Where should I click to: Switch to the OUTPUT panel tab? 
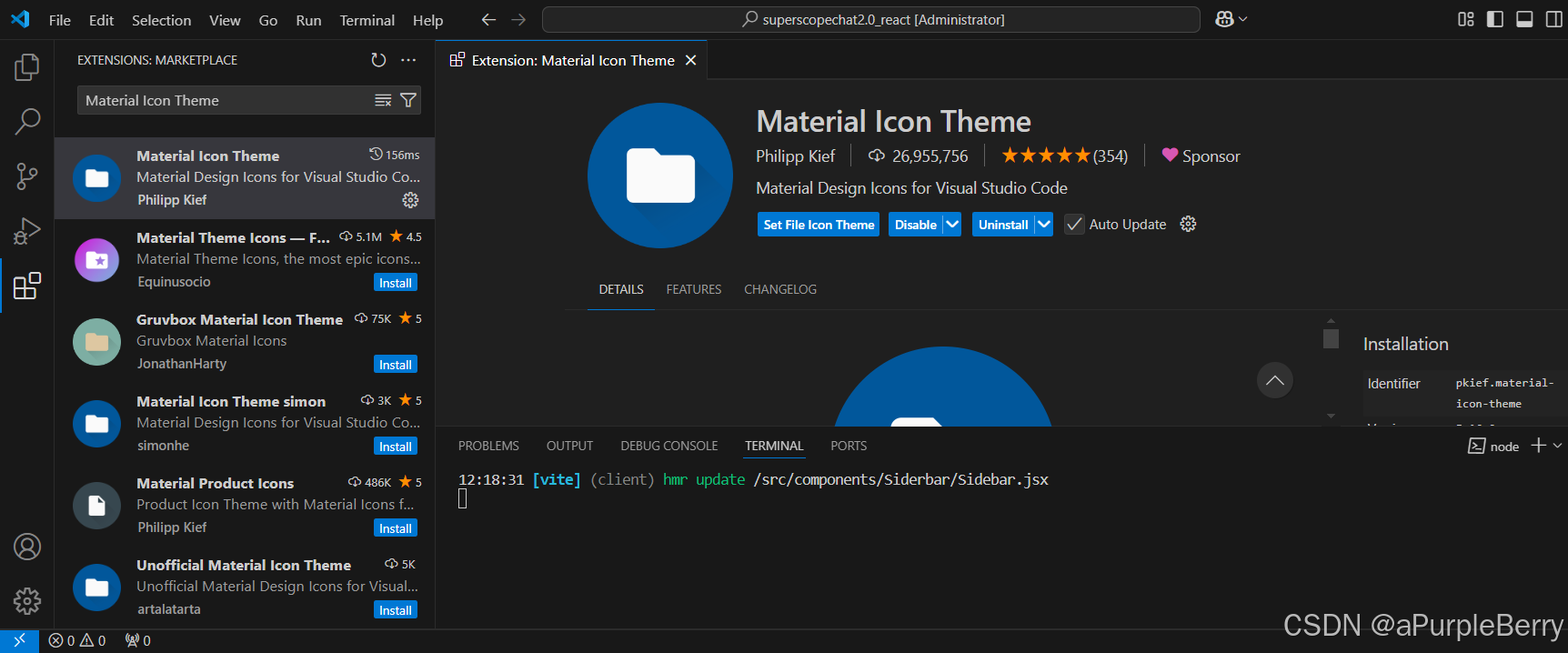pos(569,446)
